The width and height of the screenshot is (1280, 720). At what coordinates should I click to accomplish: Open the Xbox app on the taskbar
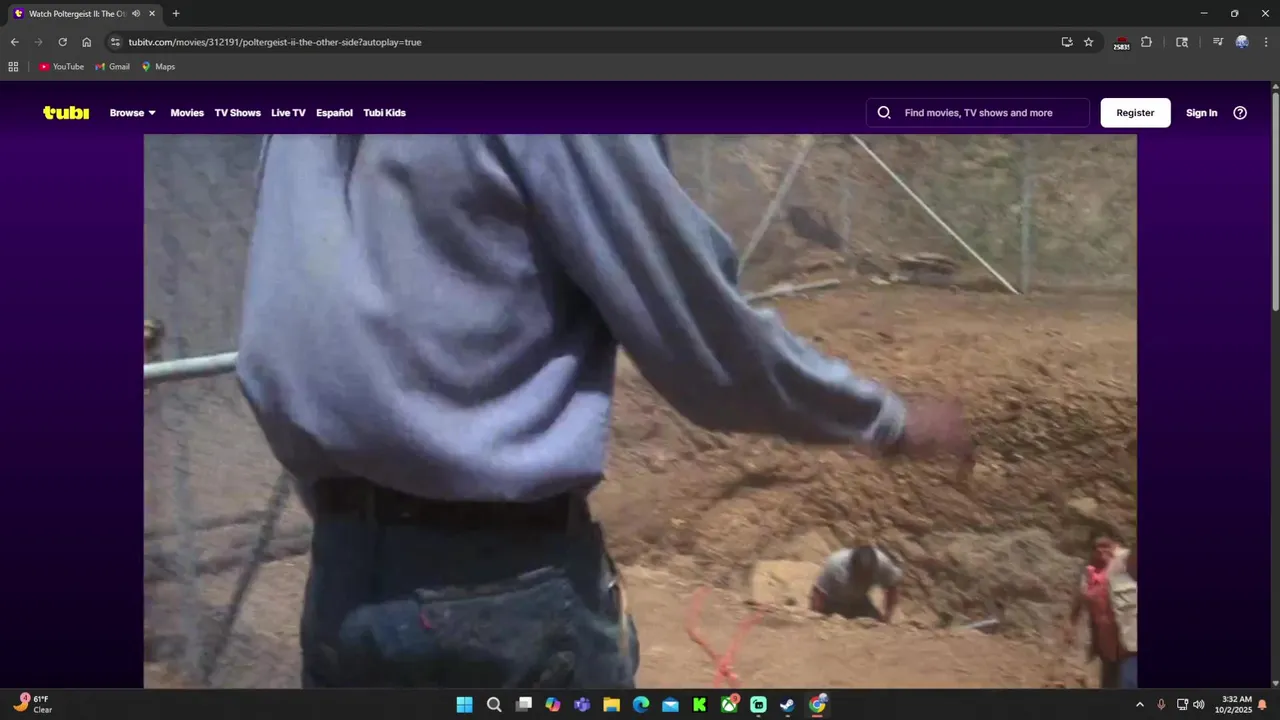pyautogui.click(x=730, y=704)
